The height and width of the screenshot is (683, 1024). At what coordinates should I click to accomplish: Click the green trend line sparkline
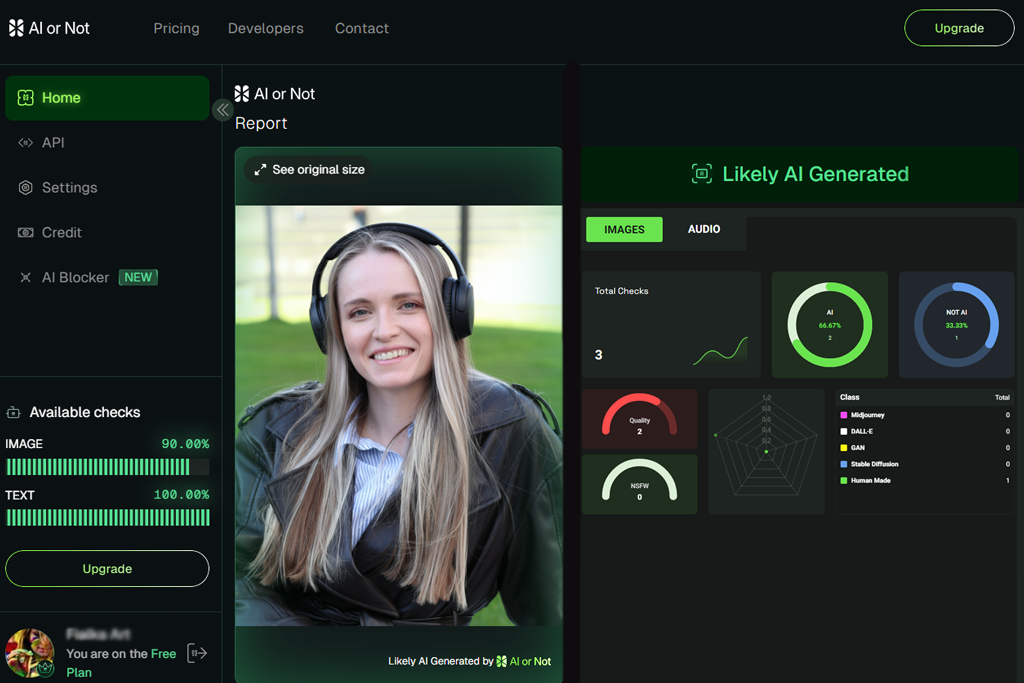(720, 351)
